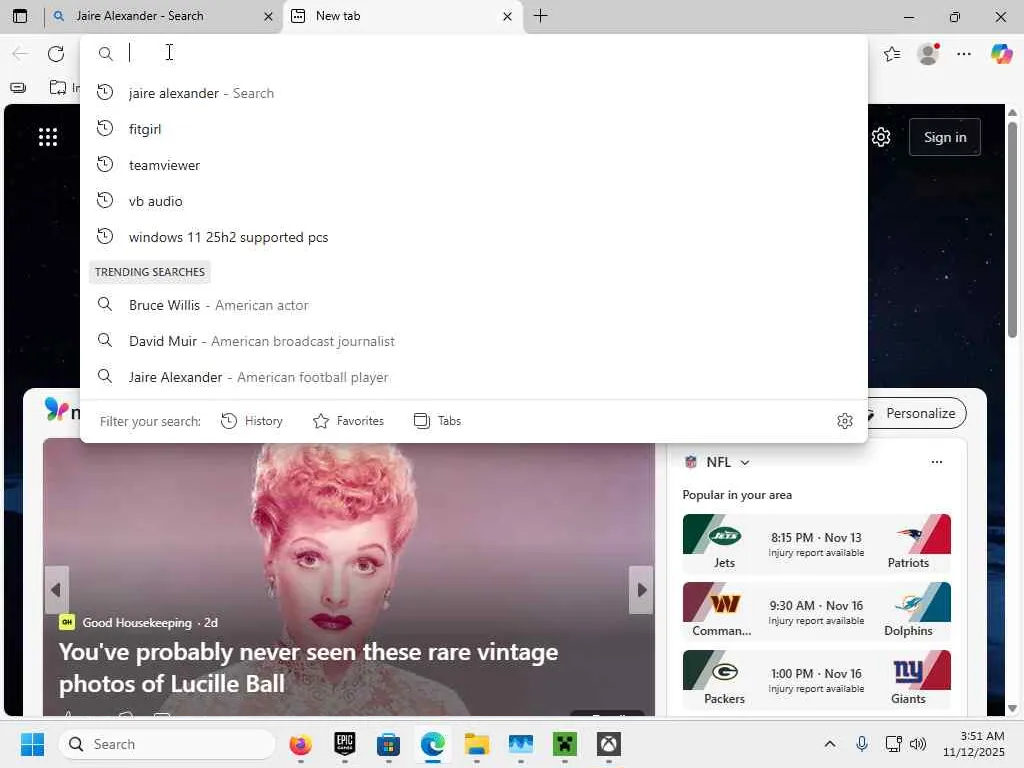Viewport: 1024px width, 768px height.
Task: Open Lucille Ball vintage photos headline
Action: pos(308,667)
